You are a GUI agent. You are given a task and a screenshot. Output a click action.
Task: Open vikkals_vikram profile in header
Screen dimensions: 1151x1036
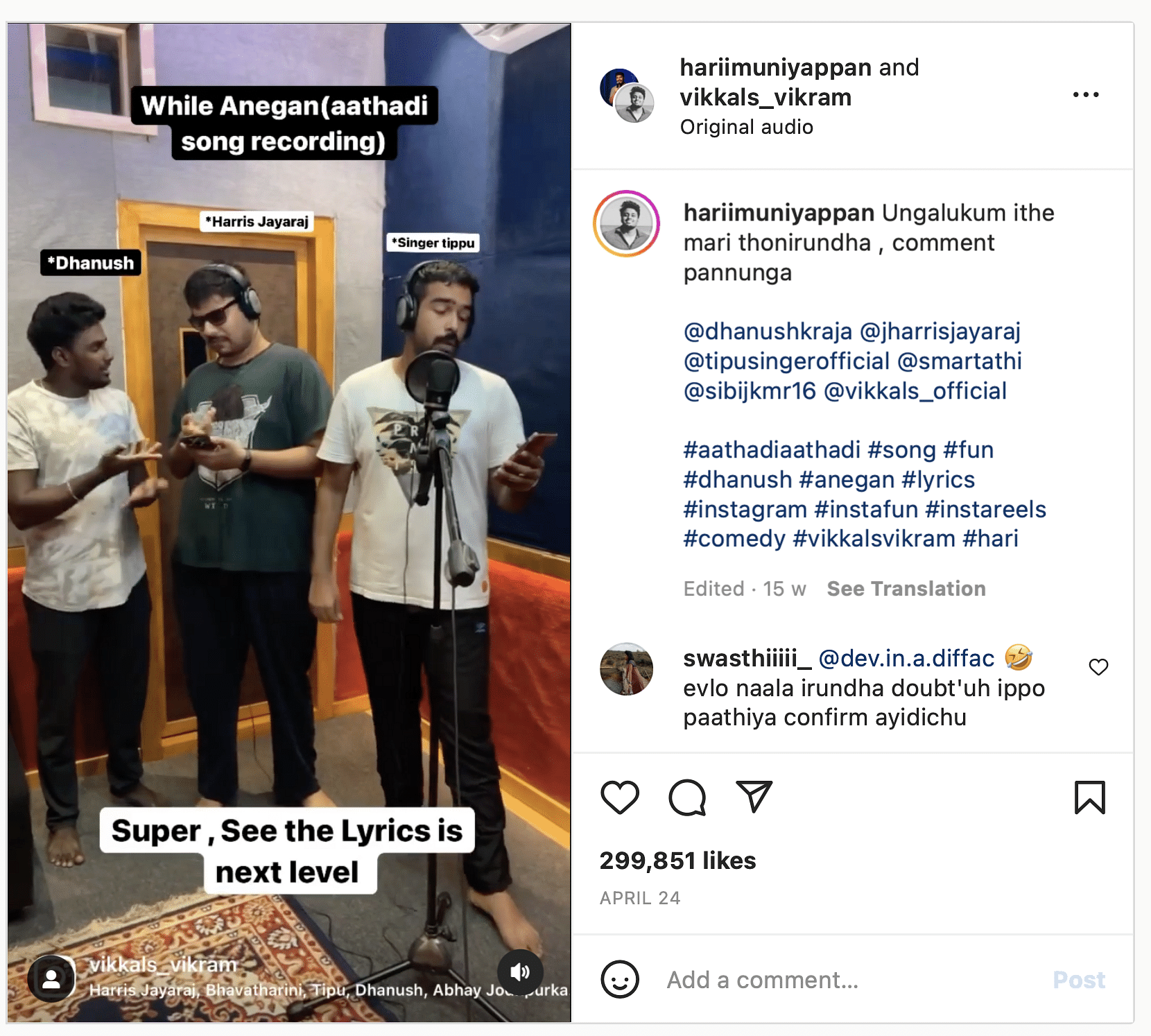(x=765, y=98)
